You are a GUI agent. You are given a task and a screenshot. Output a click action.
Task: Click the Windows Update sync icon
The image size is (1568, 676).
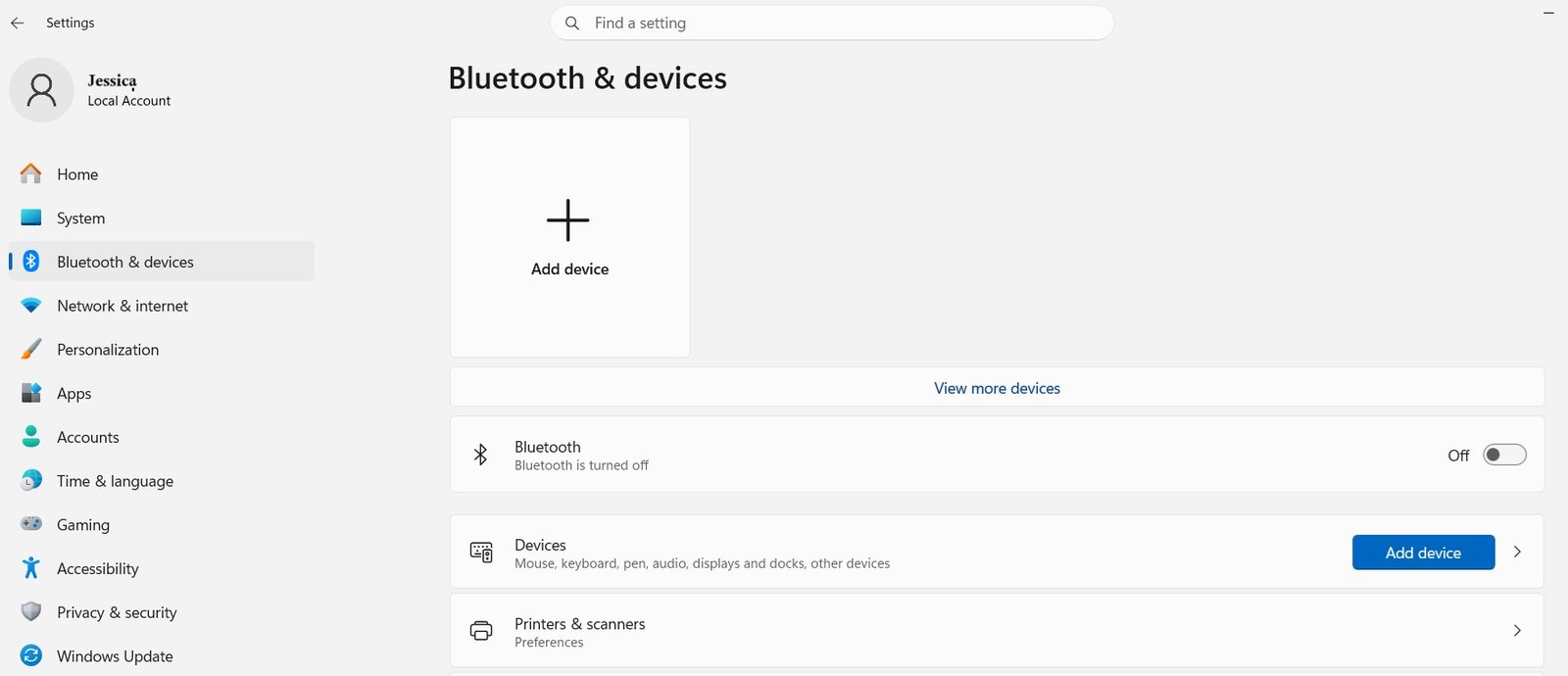click(31, 655)
